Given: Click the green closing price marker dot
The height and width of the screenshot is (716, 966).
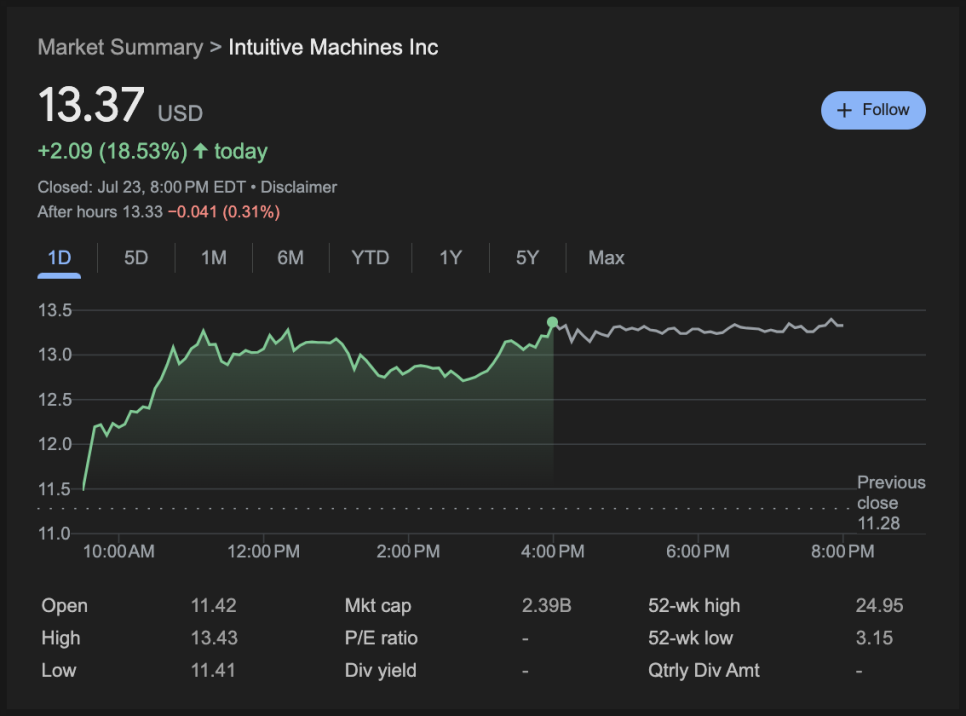Looking at the screenshot, I should click(x=553, y=322).
